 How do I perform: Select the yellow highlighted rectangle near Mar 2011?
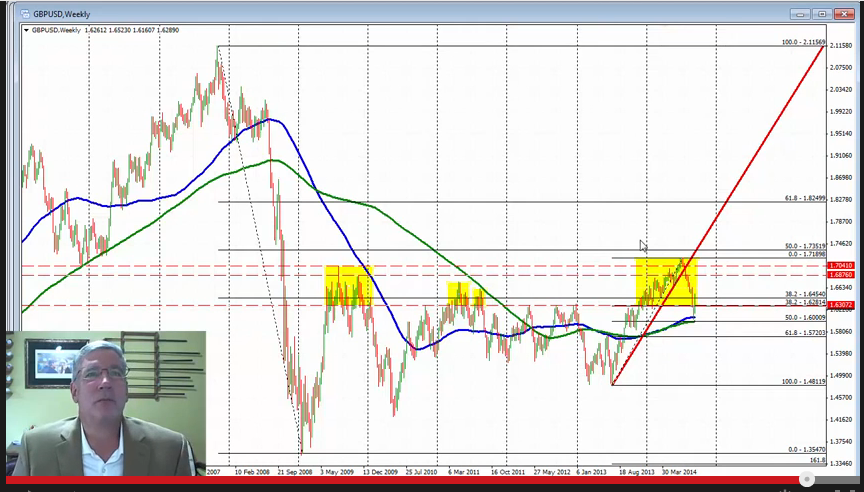coord(458,294)
